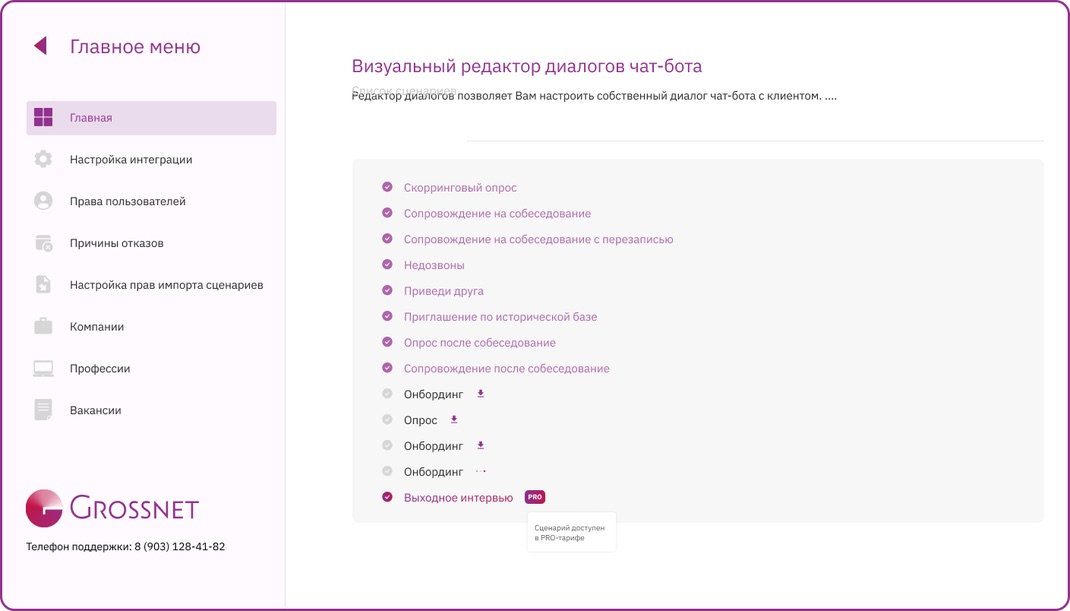
Task: Click the PRO badge beside Выходное интервью
Action: (x=535, y=497)
